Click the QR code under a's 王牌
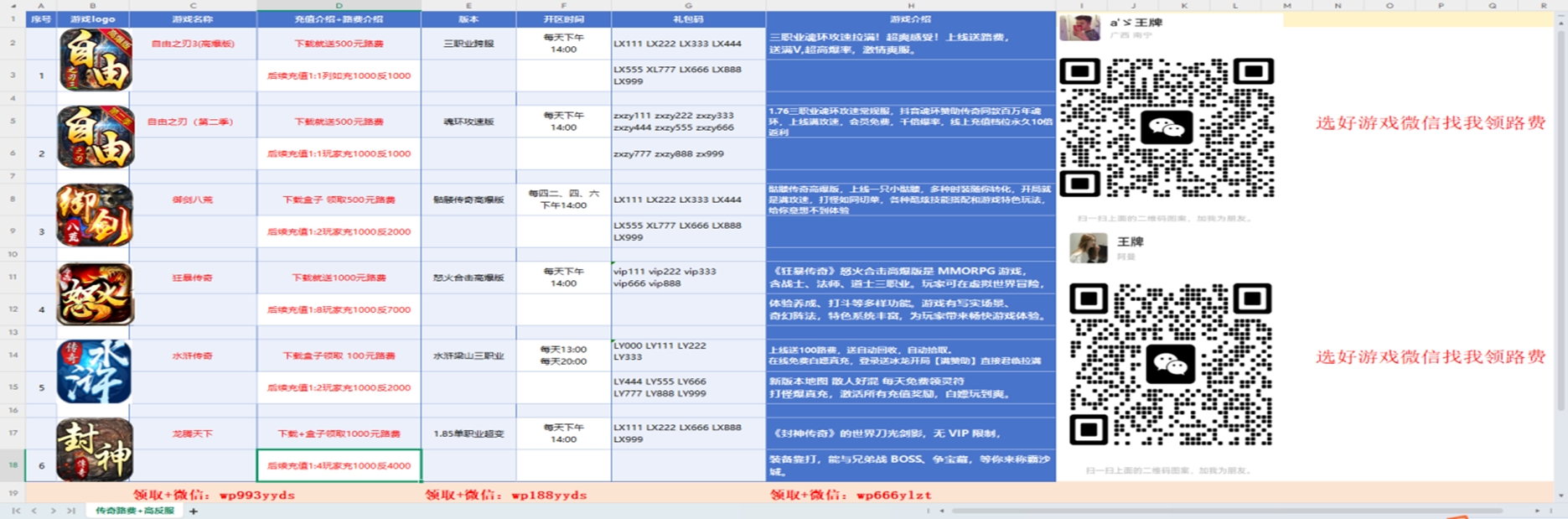 coord(1167,127)
